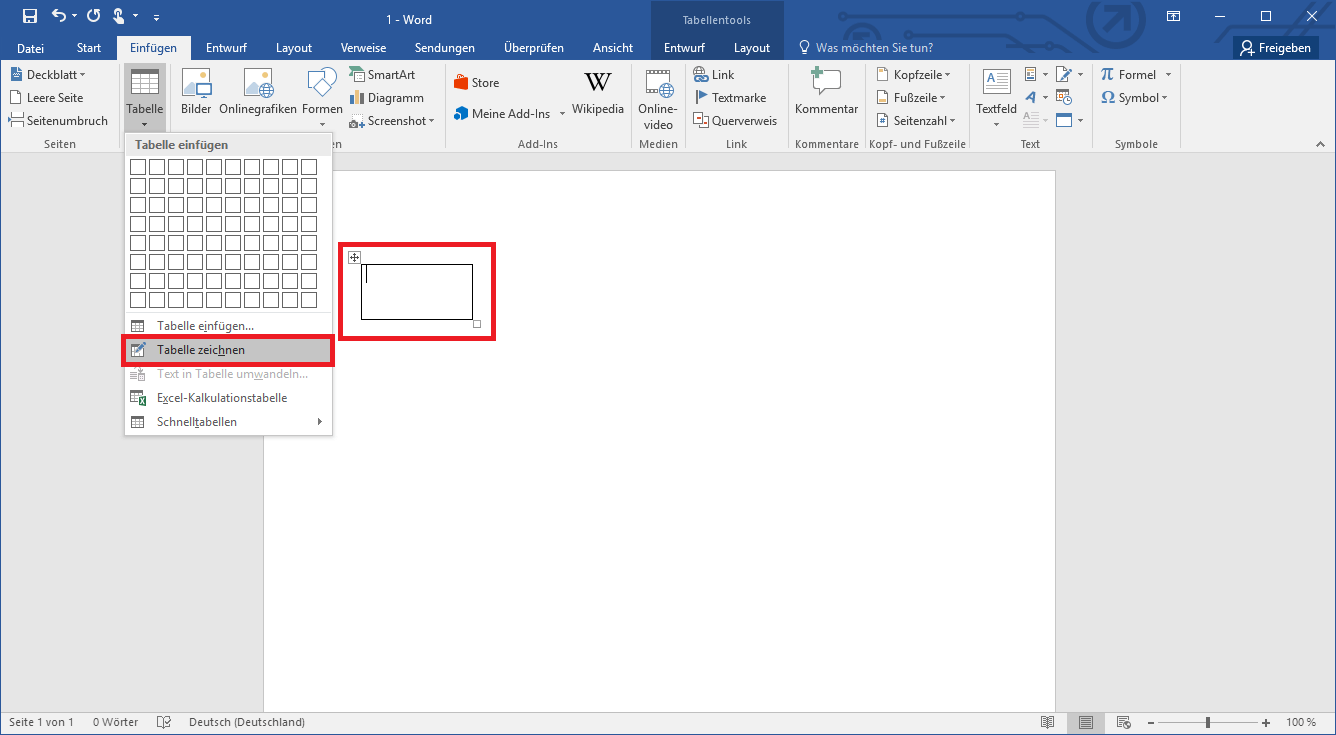Open the proofing status icon in status bar

[164, 722]
